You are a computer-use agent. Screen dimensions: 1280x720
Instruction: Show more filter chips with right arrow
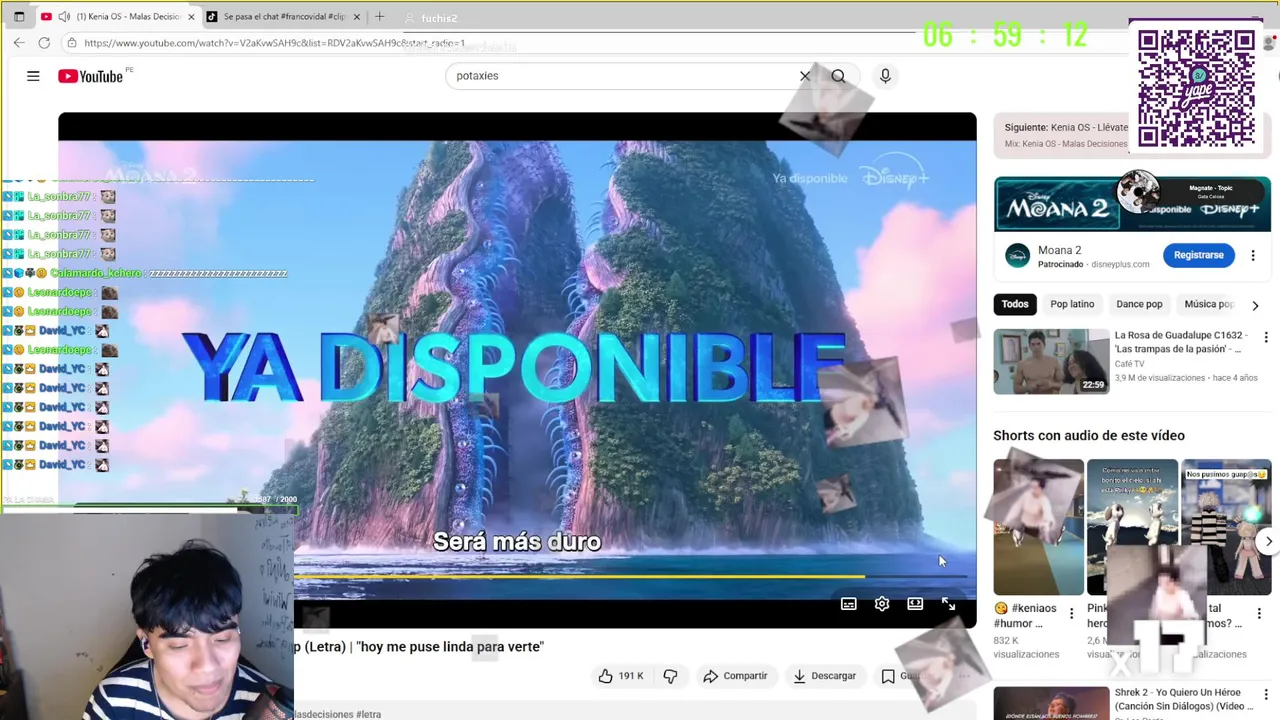pyautogui.click(x=1255, y=305)
